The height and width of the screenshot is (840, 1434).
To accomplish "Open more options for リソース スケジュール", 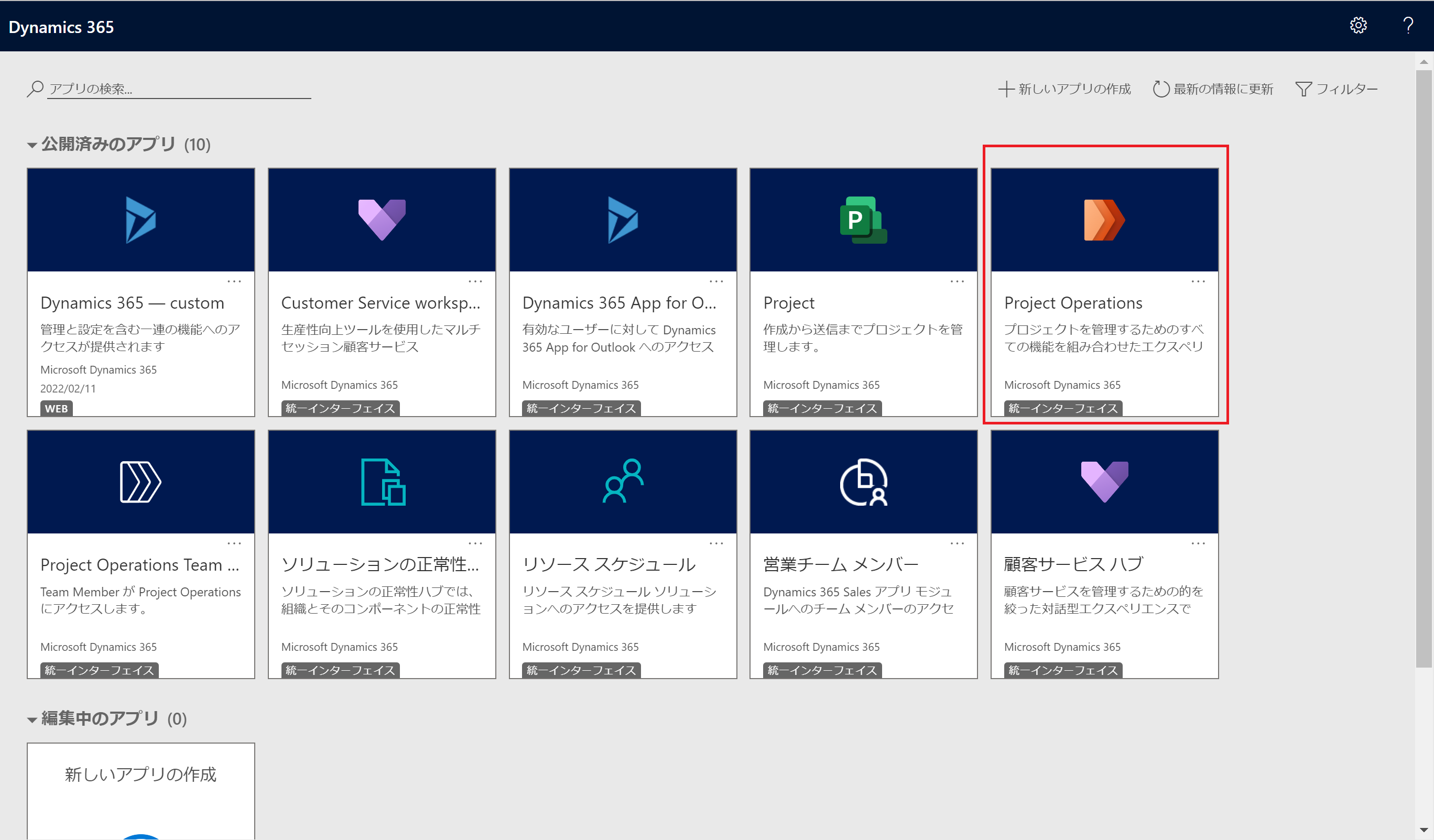I will [716, 543].
